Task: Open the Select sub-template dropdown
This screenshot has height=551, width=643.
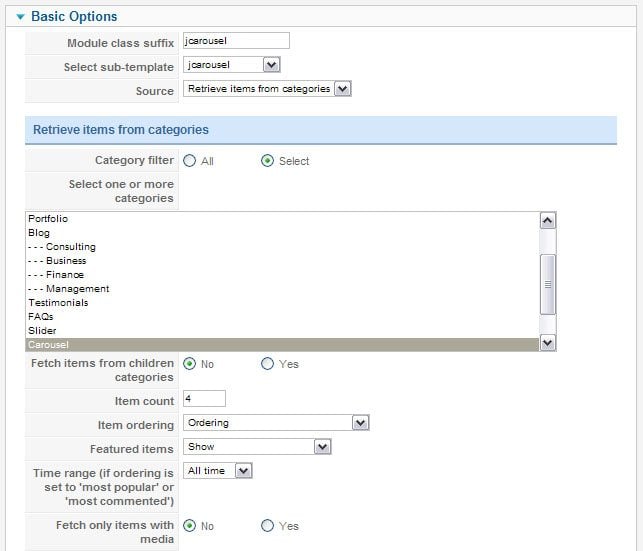Action: pyautogui.click(x=232, y=65)
